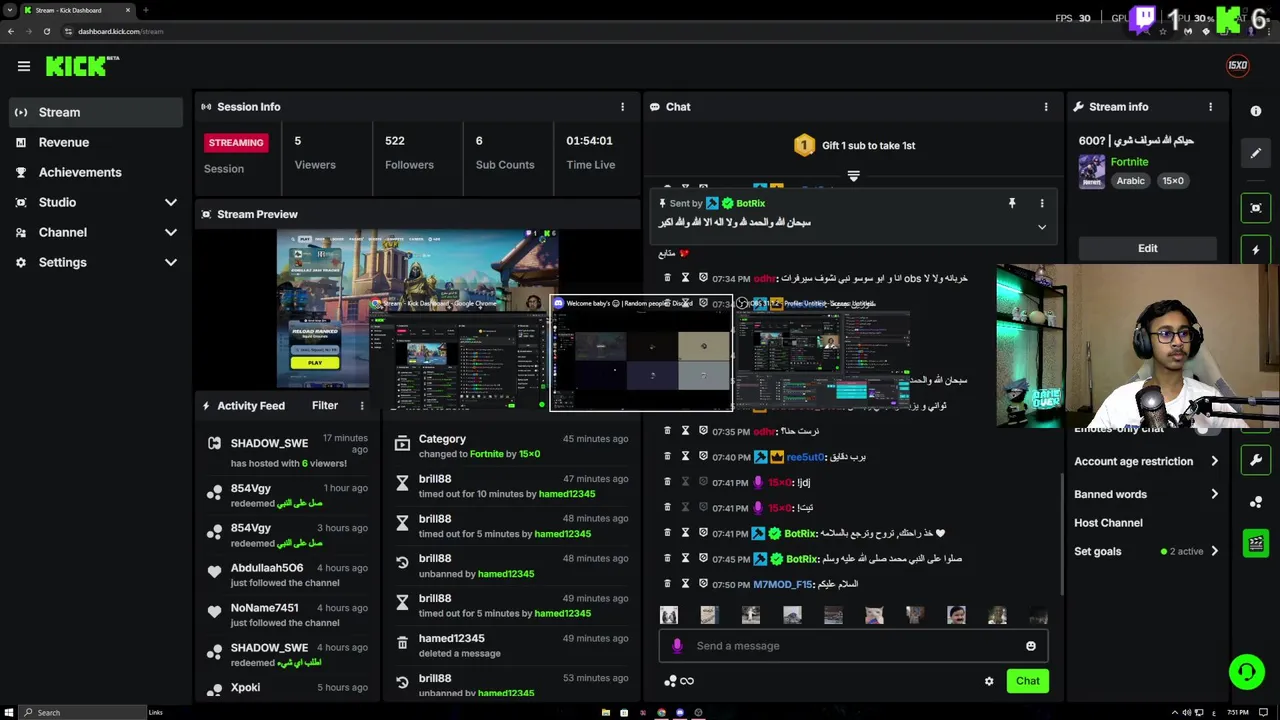This screenshot has height=720, width=1280.
Task: Open Fortnite category link in Stream info
Action: [1129, 162]
